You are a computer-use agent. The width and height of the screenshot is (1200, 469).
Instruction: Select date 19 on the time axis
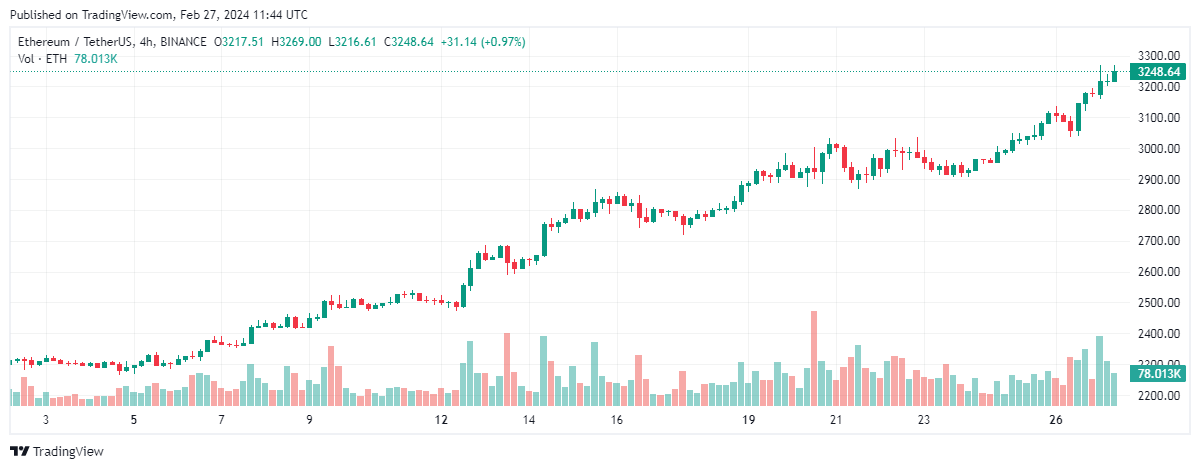pos(749,421)
